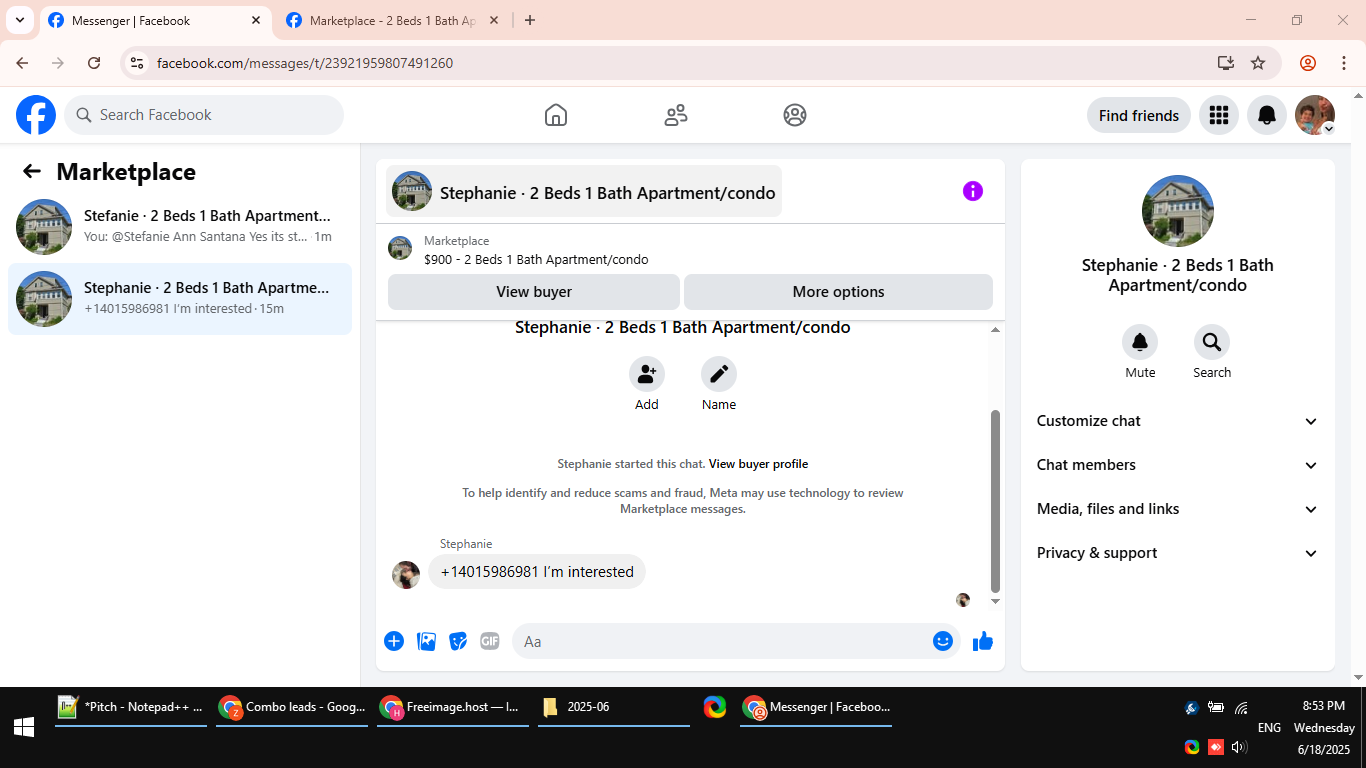
Task: Expand Media, files and links section
Action: pyautogui.click(x=1178, y=509)
